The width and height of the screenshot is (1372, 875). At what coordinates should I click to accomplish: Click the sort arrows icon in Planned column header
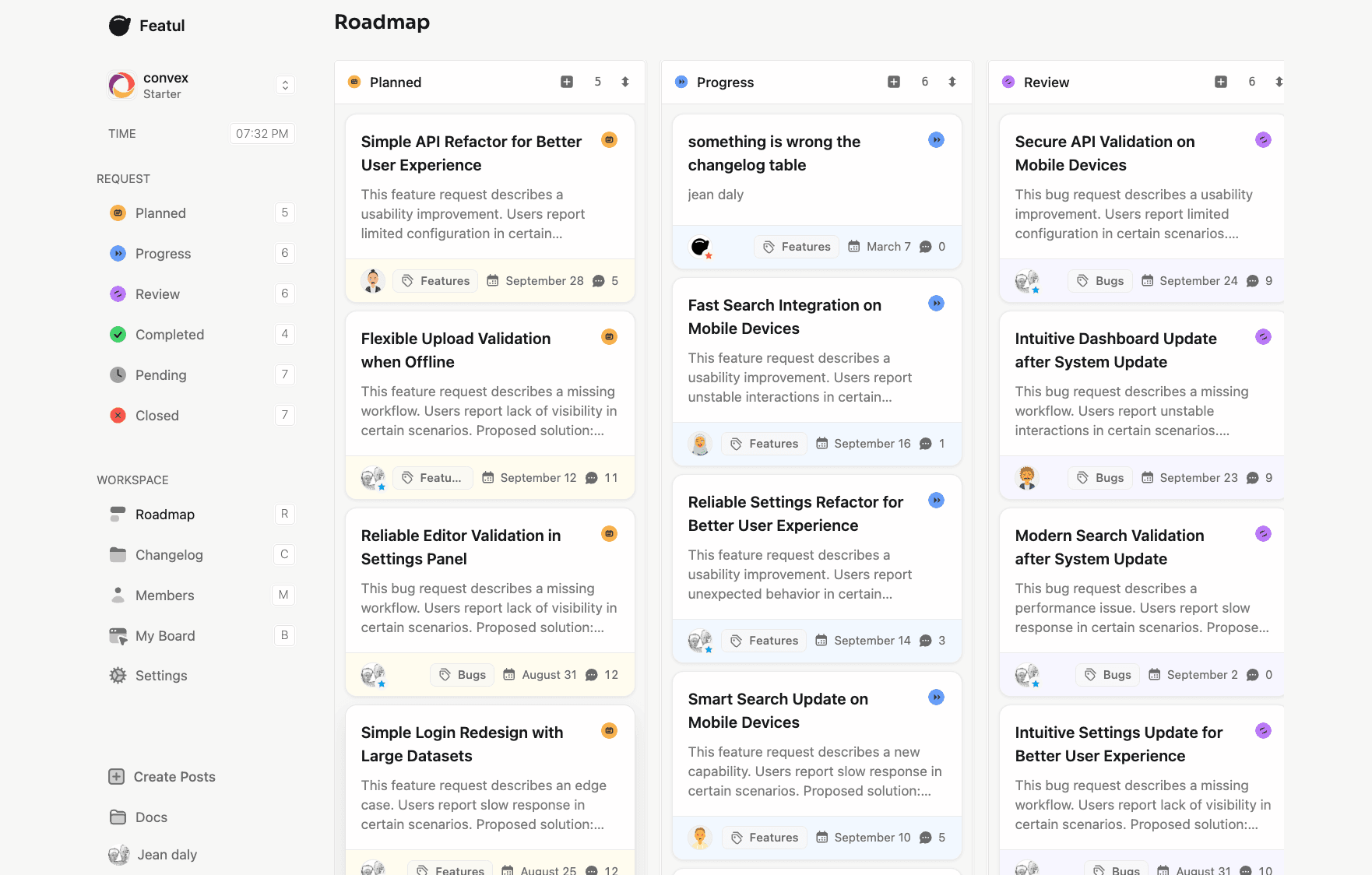coord(625,81)
